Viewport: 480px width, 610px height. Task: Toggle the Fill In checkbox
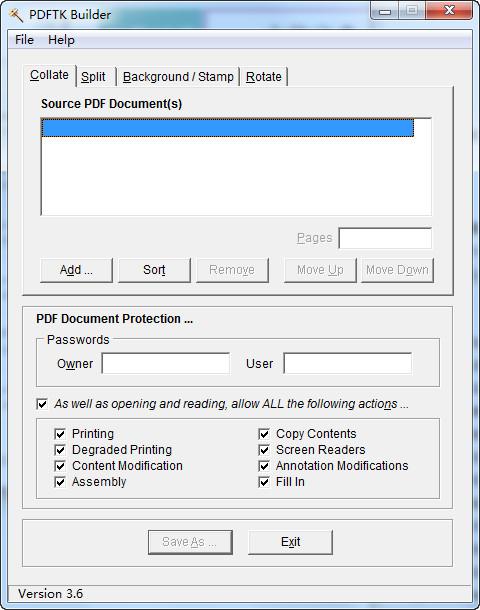click(264, 482)
